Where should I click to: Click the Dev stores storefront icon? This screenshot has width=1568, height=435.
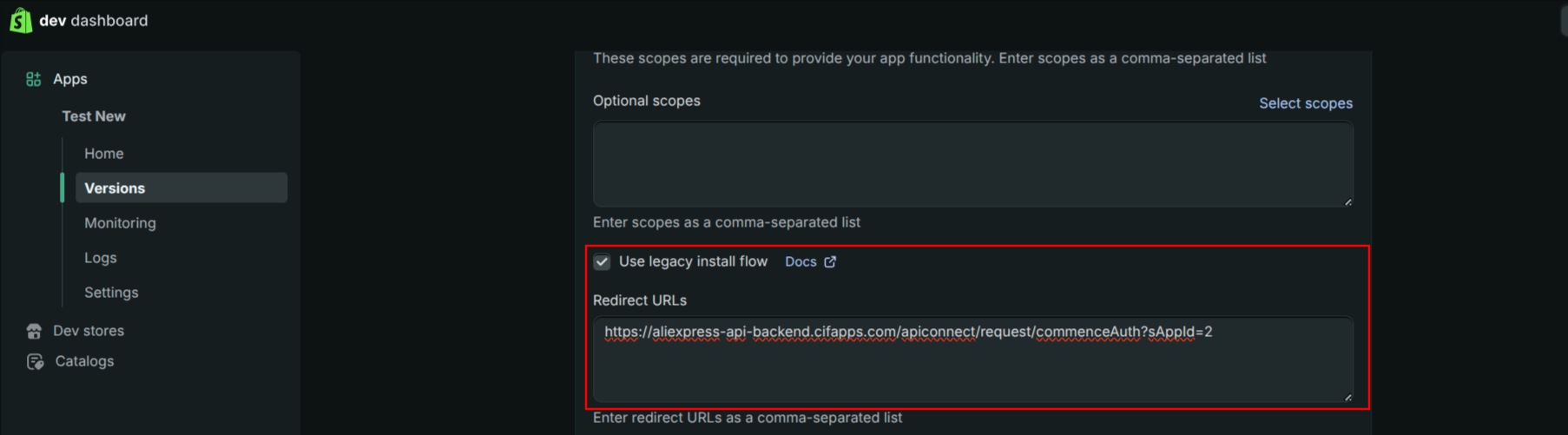tap(34, 331)
